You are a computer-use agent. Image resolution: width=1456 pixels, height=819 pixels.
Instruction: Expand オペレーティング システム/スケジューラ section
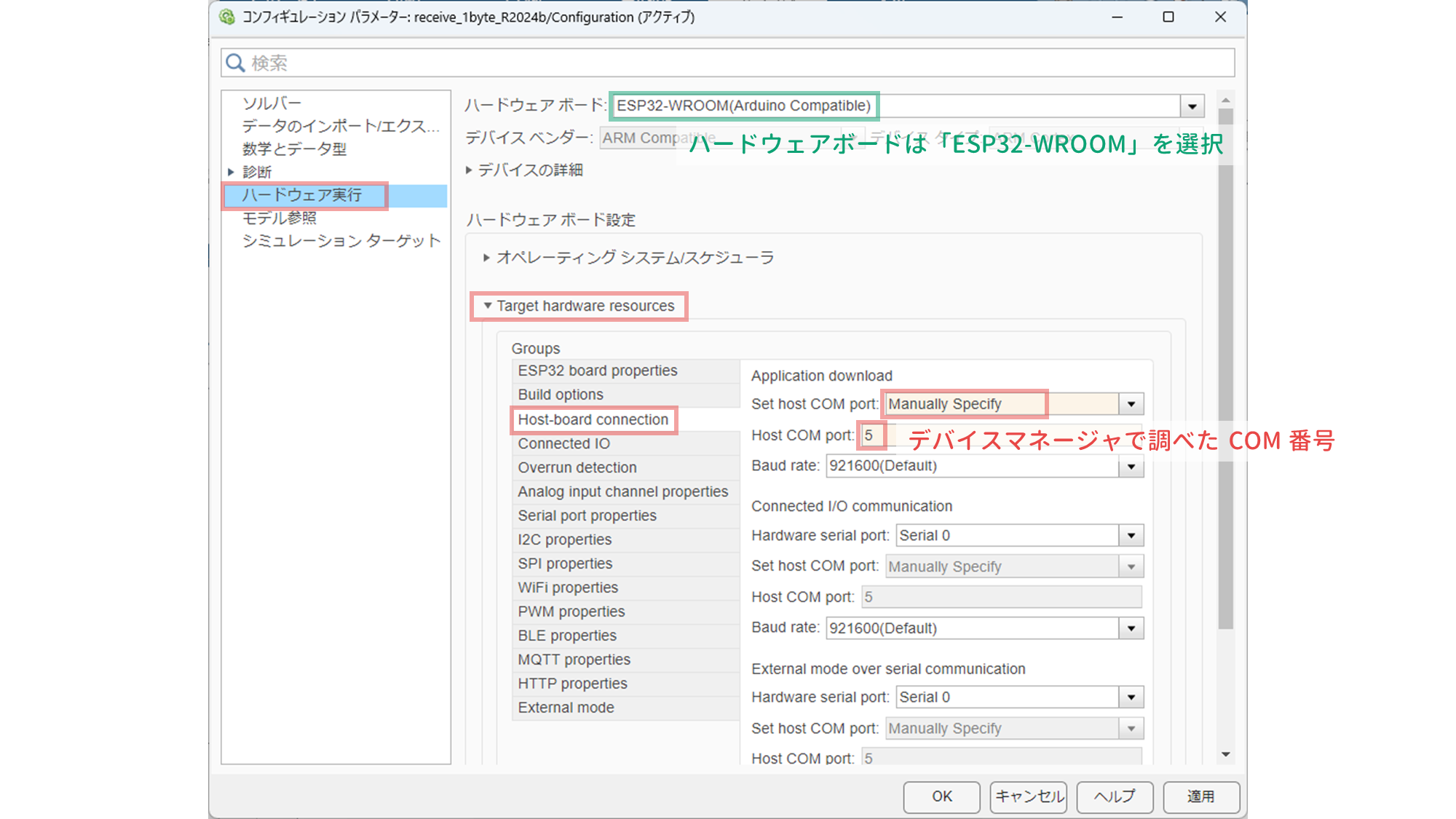(x=486, y=258)
